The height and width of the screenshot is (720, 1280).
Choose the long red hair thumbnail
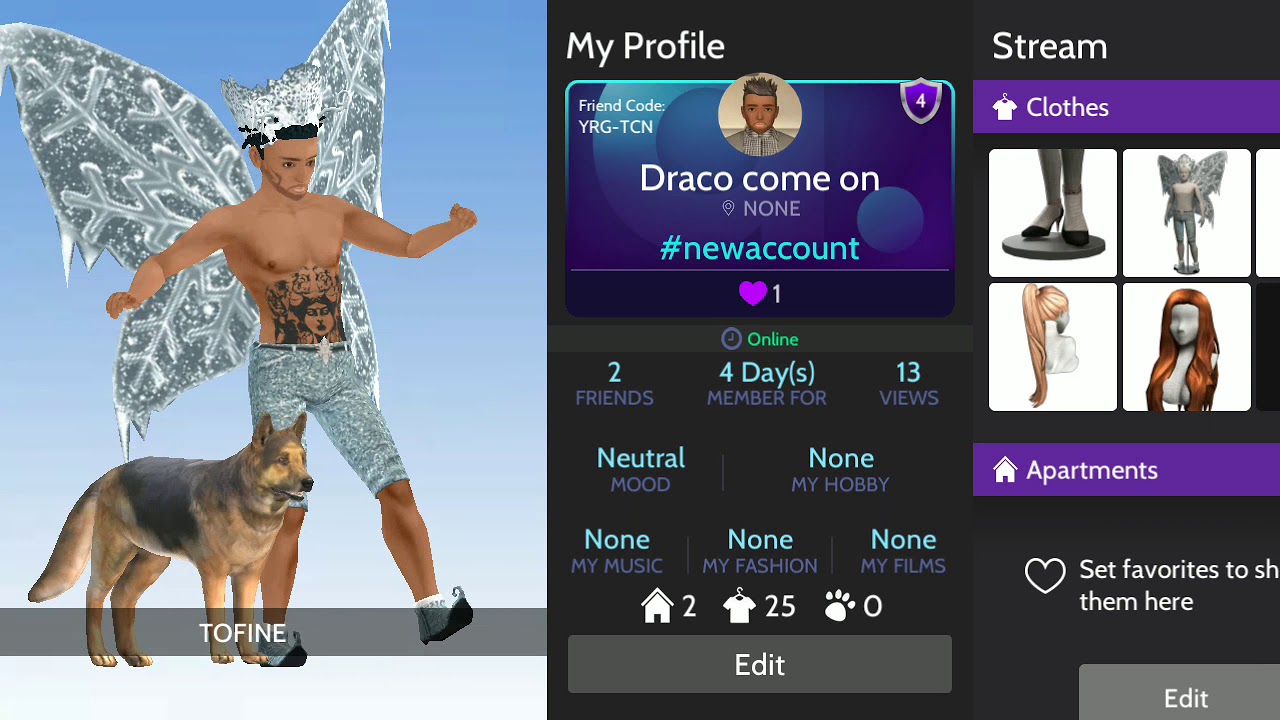(1187, 347)
